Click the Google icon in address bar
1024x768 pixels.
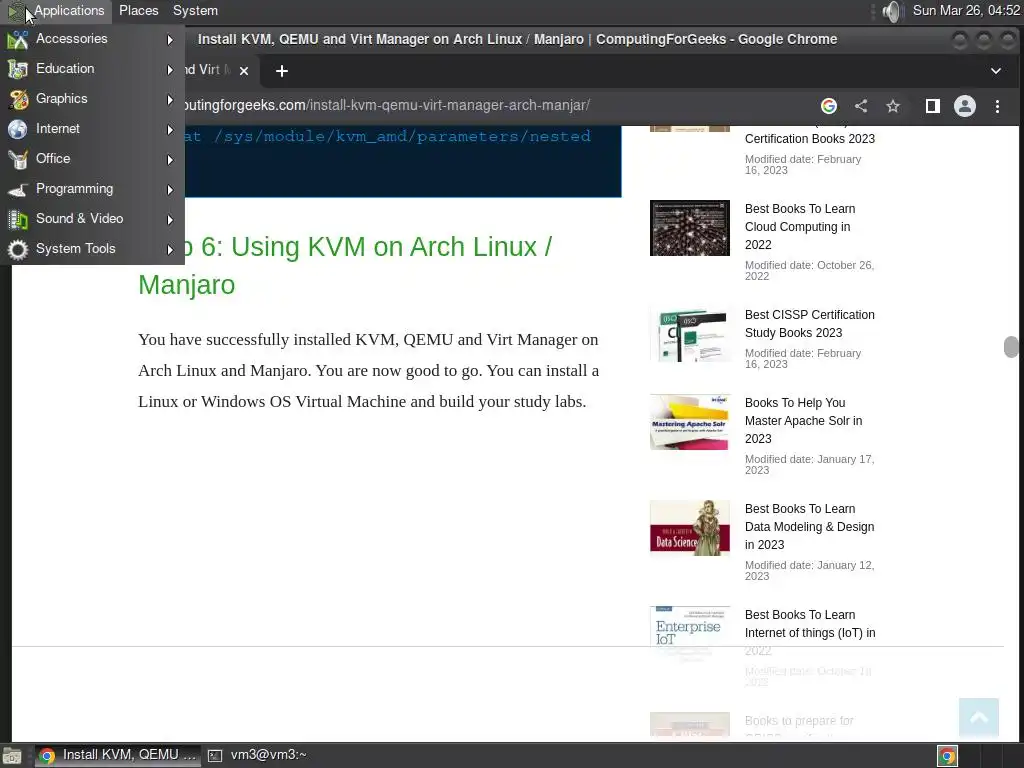[829, 106]
